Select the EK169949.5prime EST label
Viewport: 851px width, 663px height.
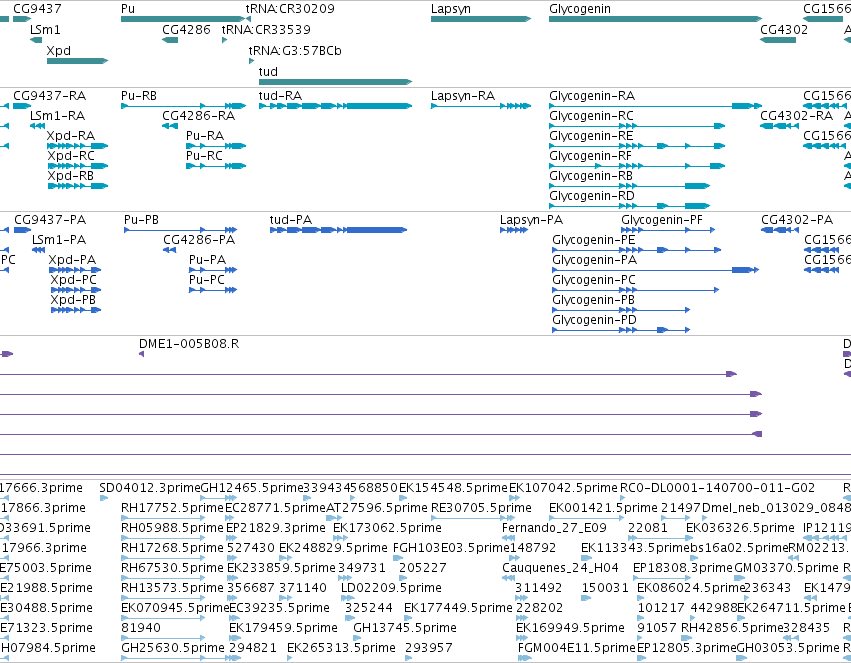tap(570, 629)
